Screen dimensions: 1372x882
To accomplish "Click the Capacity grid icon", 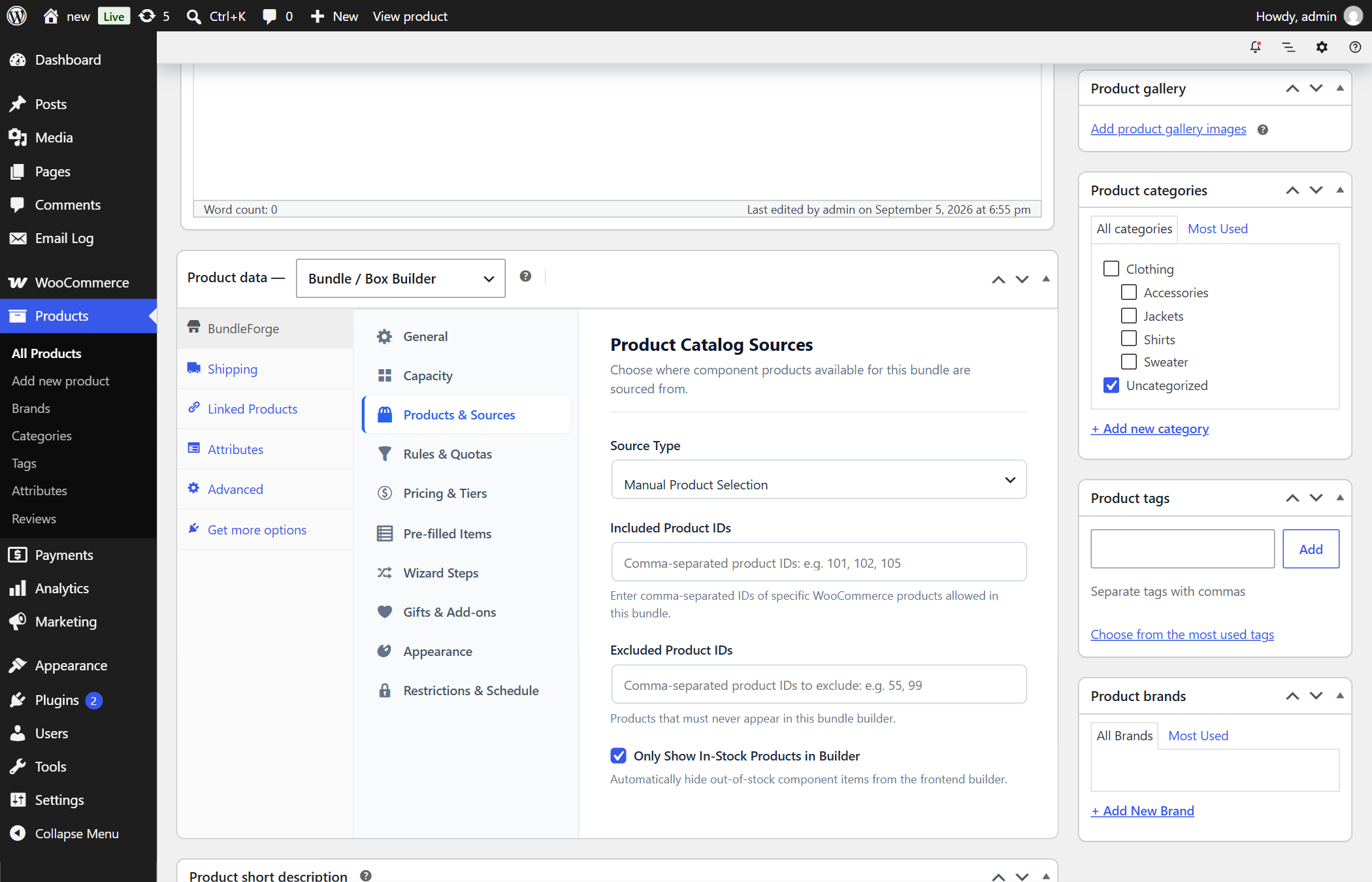I will pos(385,376).
